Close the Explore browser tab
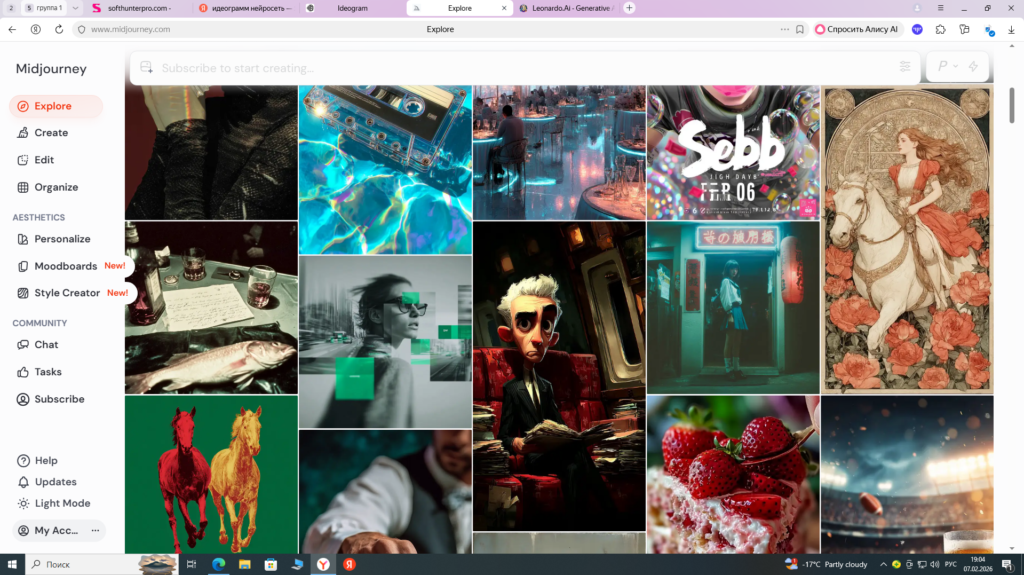Screen dimensions: 1024x575 504,8
